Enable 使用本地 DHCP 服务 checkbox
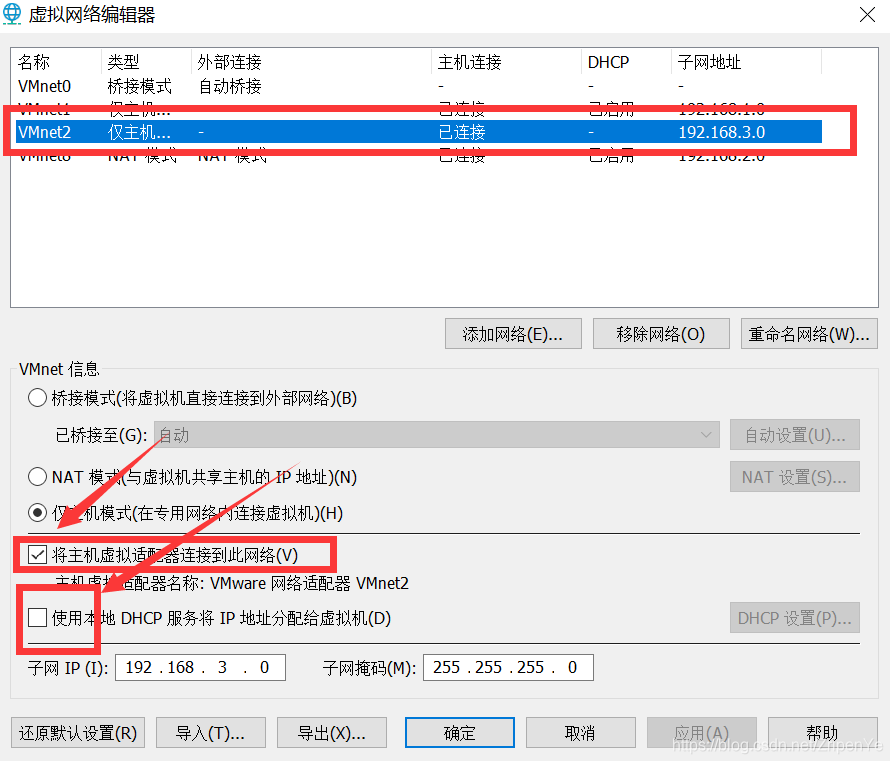This screenshot has height=761, width=890. pyautogui.click(x=36, y=619)
